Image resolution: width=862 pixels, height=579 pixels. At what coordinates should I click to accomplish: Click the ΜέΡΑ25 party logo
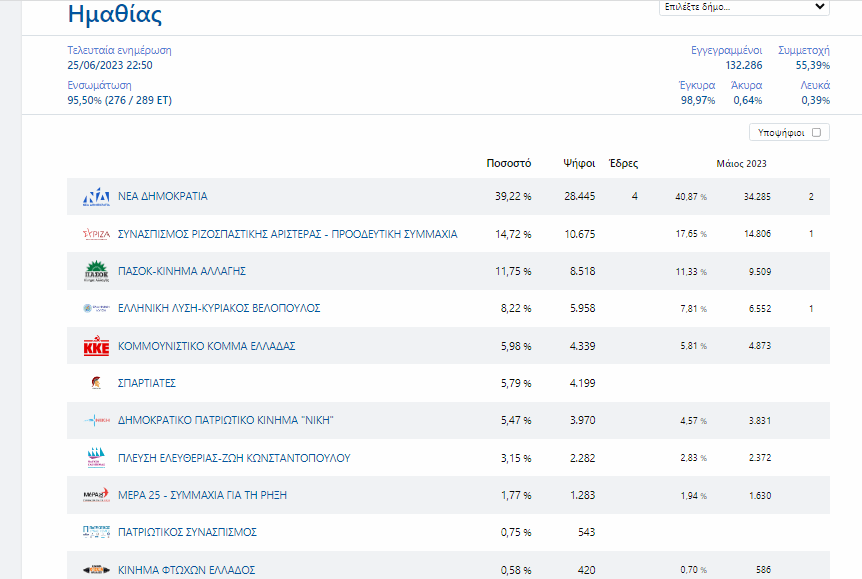96,495
